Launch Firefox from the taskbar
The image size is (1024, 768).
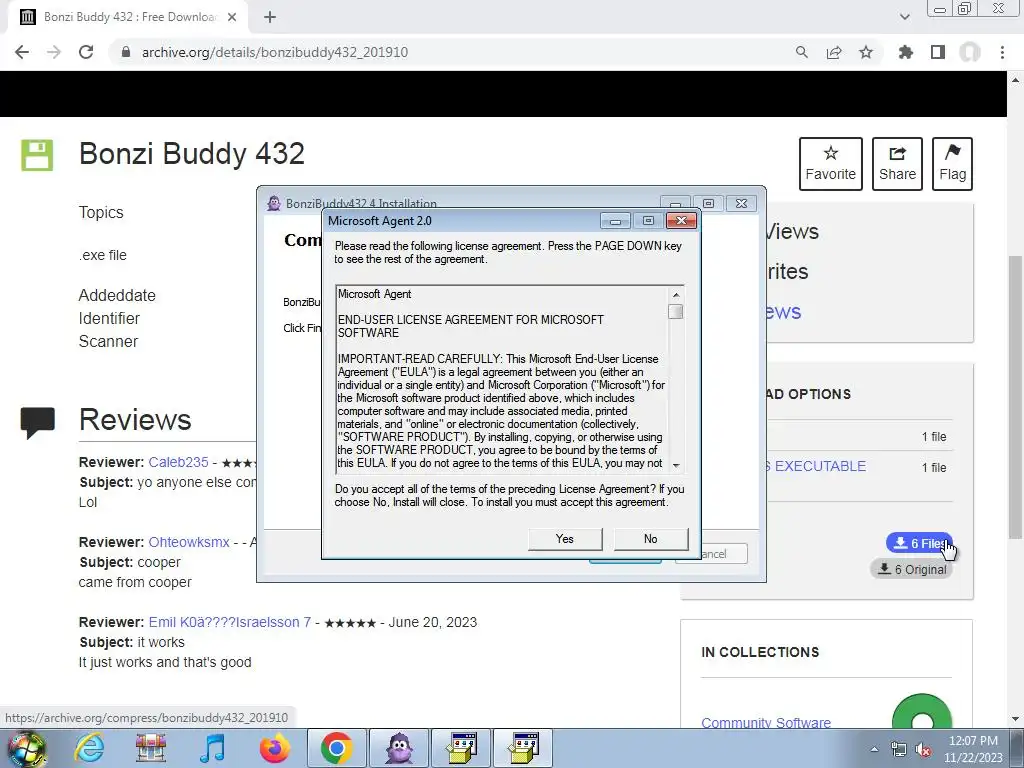274,748
